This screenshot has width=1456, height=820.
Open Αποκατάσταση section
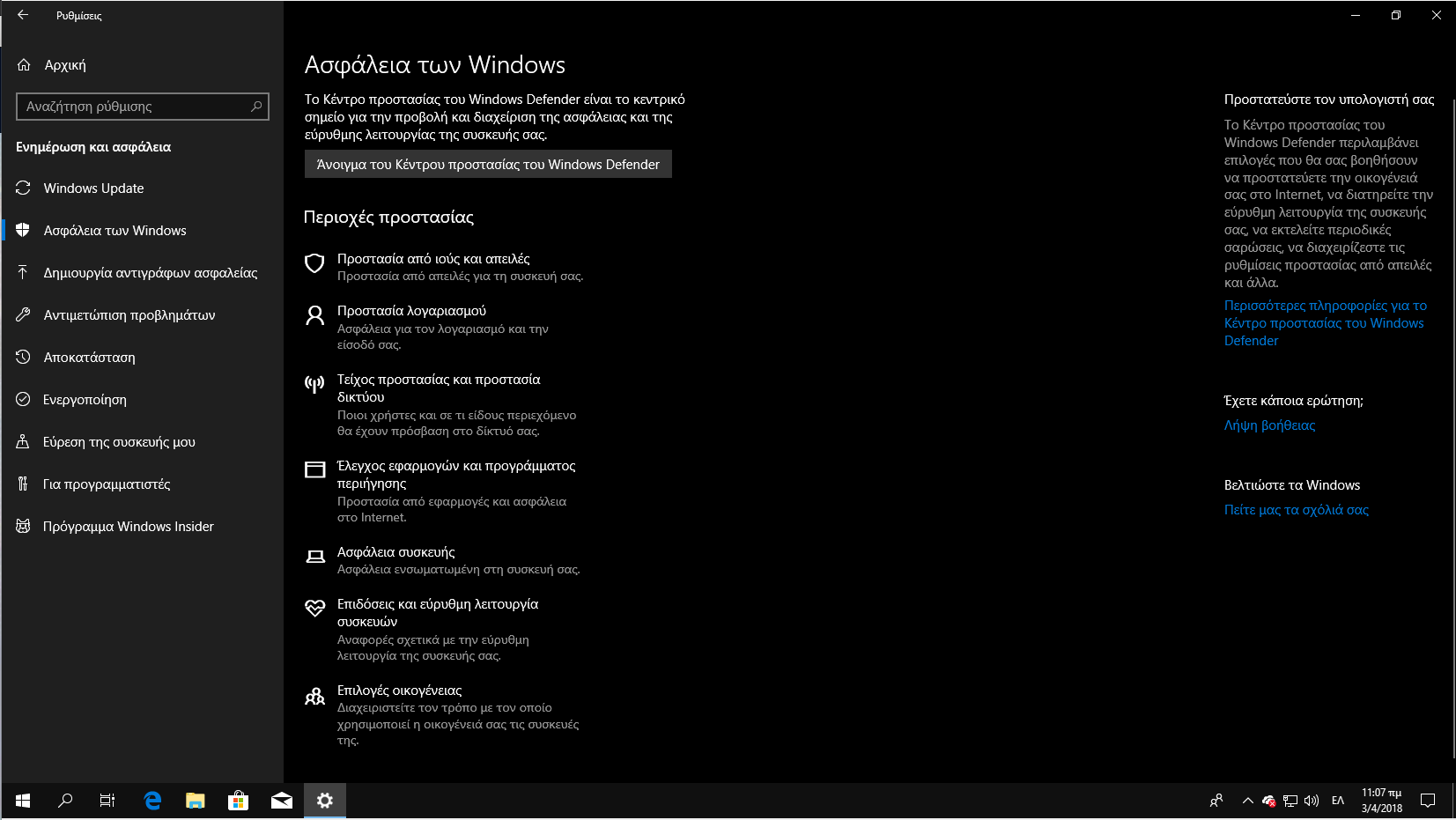coord(143,357)
